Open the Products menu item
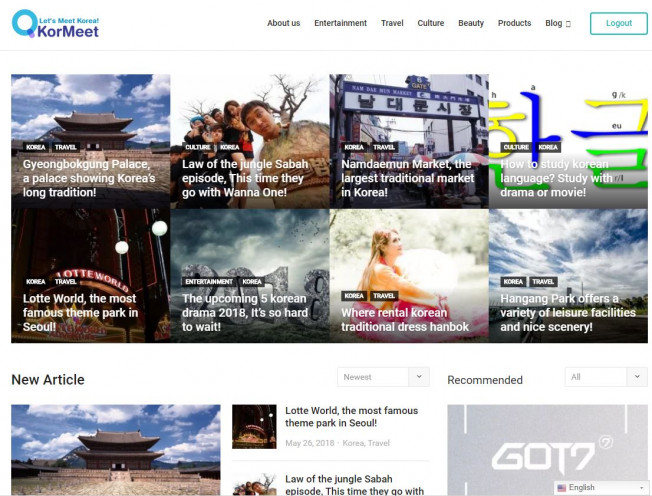The image size is (652, 496). (514, 23)
